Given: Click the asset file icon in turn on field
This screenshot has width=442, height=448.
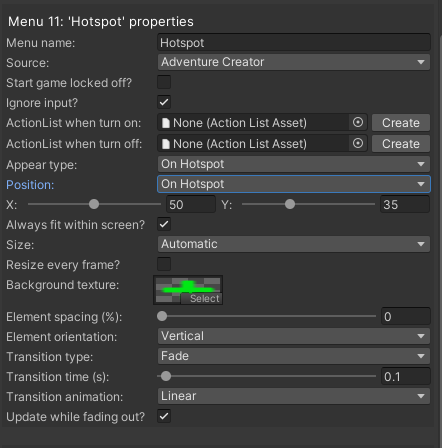Looking at the screenshot, I should [166, 123].
